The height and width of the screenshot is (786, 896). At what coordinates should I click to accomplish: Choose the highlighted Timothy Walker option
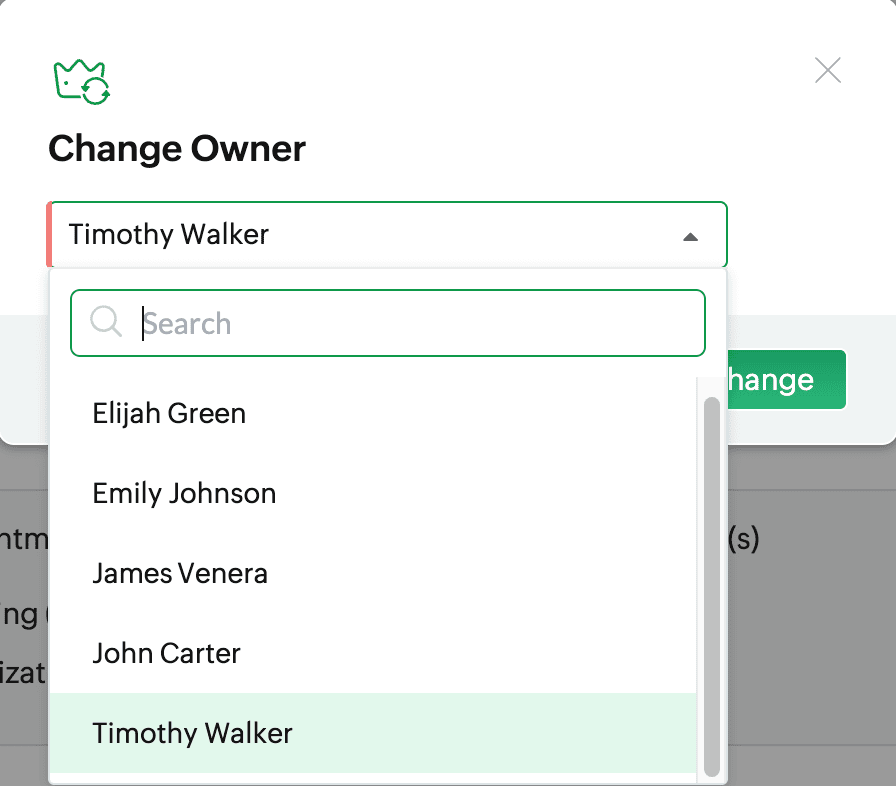(x=192, y=733)
